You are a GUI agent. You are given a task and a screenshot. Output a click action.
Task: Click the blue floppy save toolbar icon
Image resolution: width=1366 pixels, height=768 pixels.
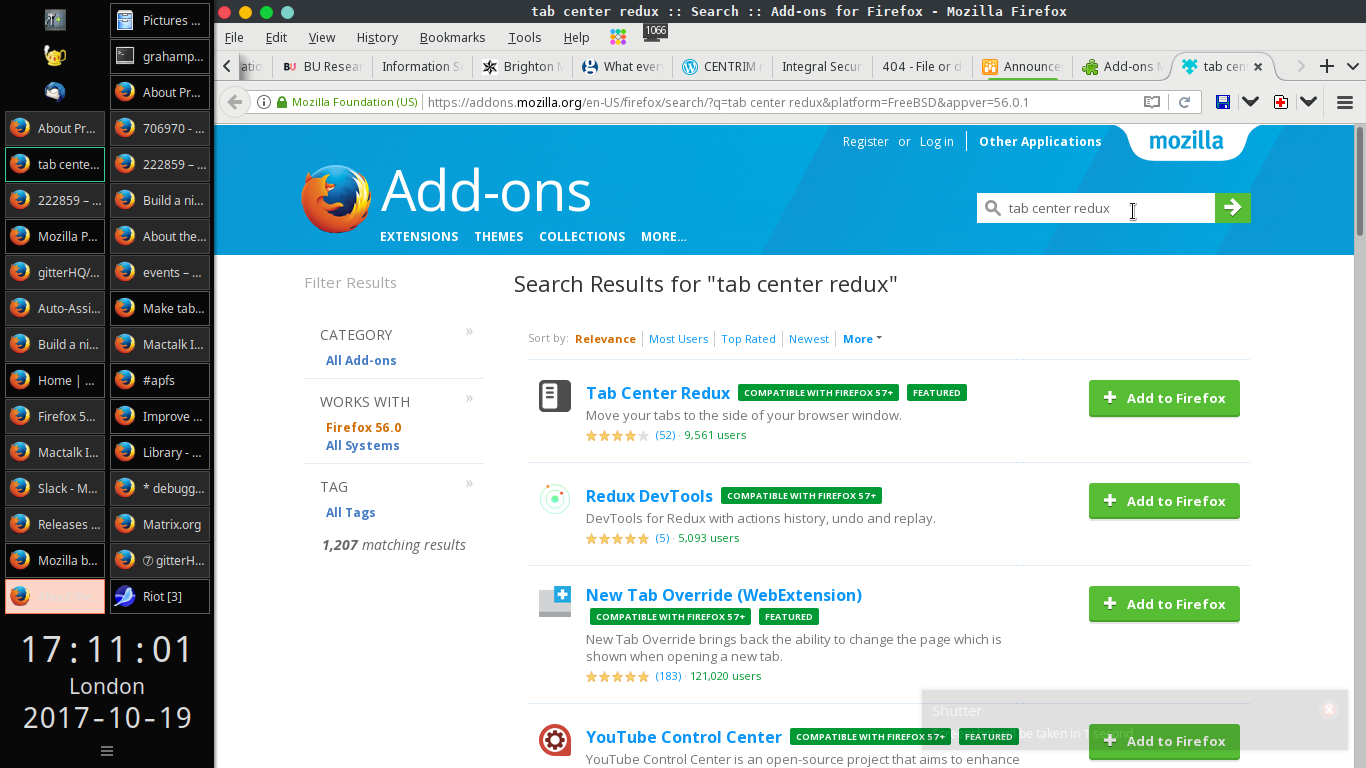tap(1222, 102)
